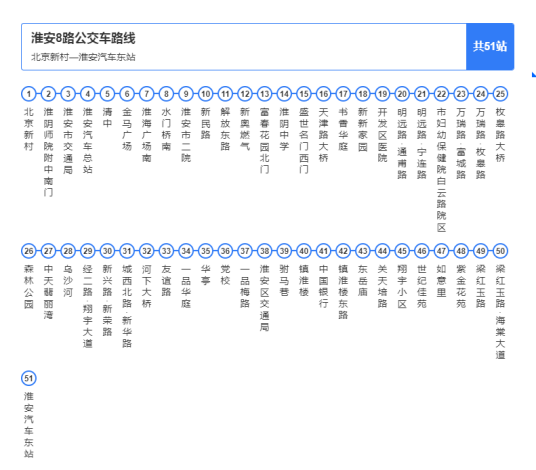
Task: Click the 市妇幼保健院白云路院区 station name
Action: coord(442,170)
